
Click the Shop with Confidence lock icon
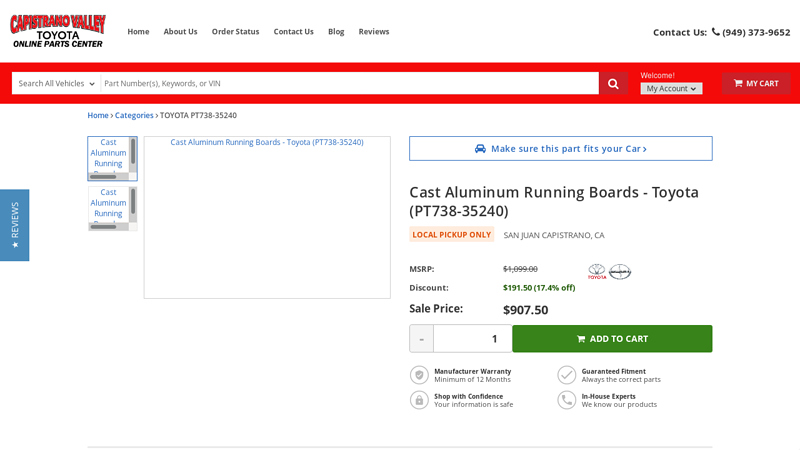[419, 400]
